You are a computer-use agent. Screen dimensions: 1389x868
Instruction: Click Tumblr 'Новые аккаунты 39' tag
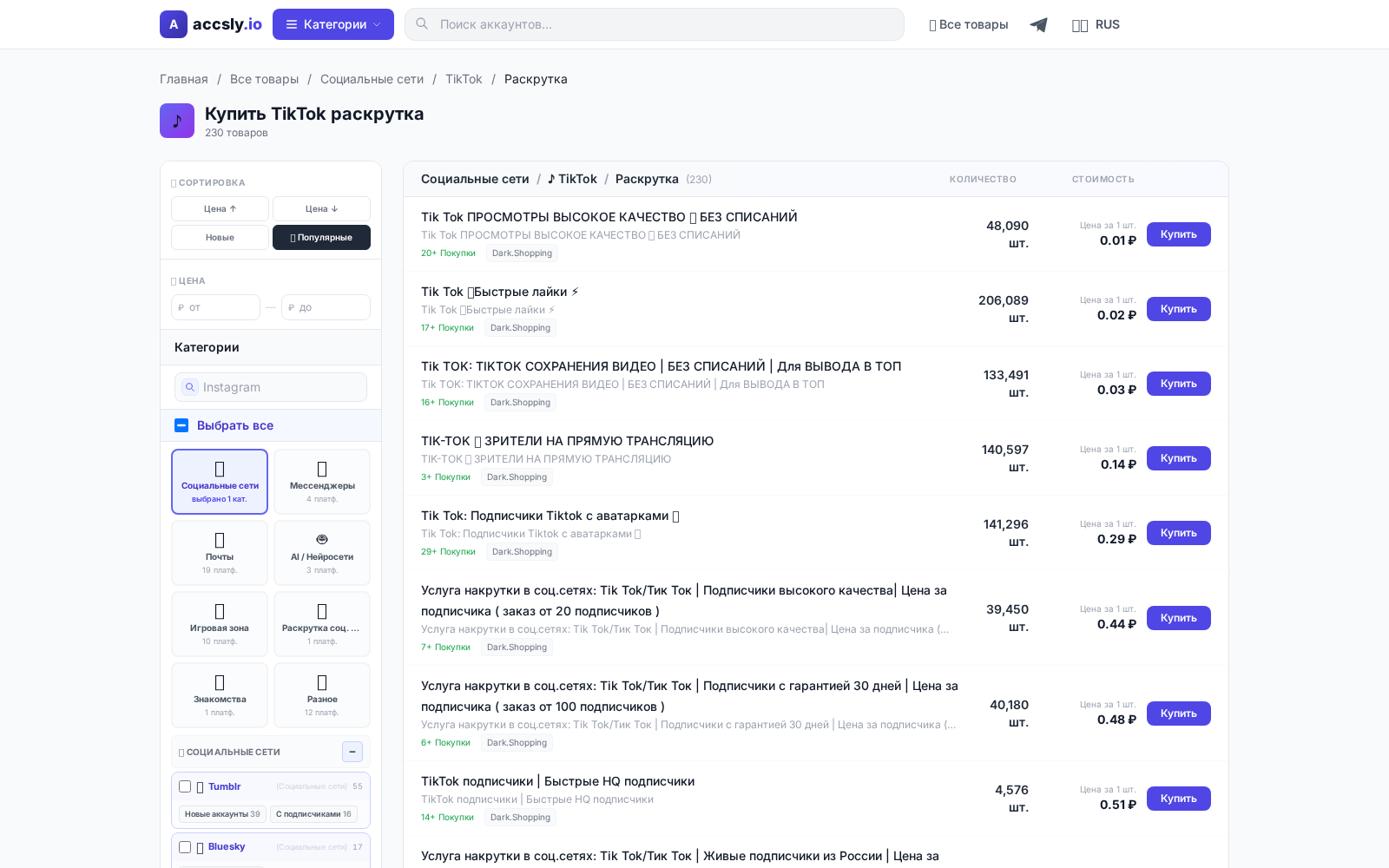[222, 814]
